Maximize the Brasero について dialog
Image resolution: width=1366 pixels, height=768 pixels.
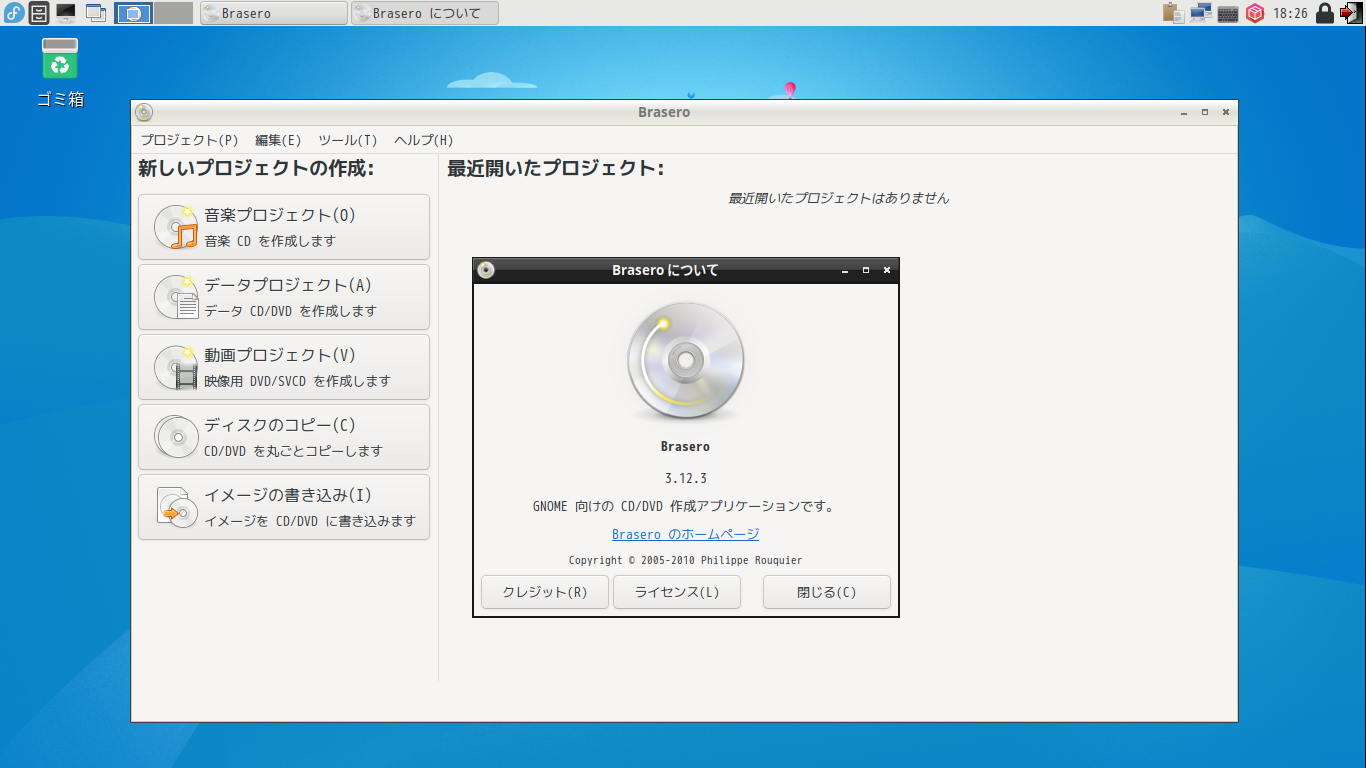pyautogui.click(x=866, y=270)
